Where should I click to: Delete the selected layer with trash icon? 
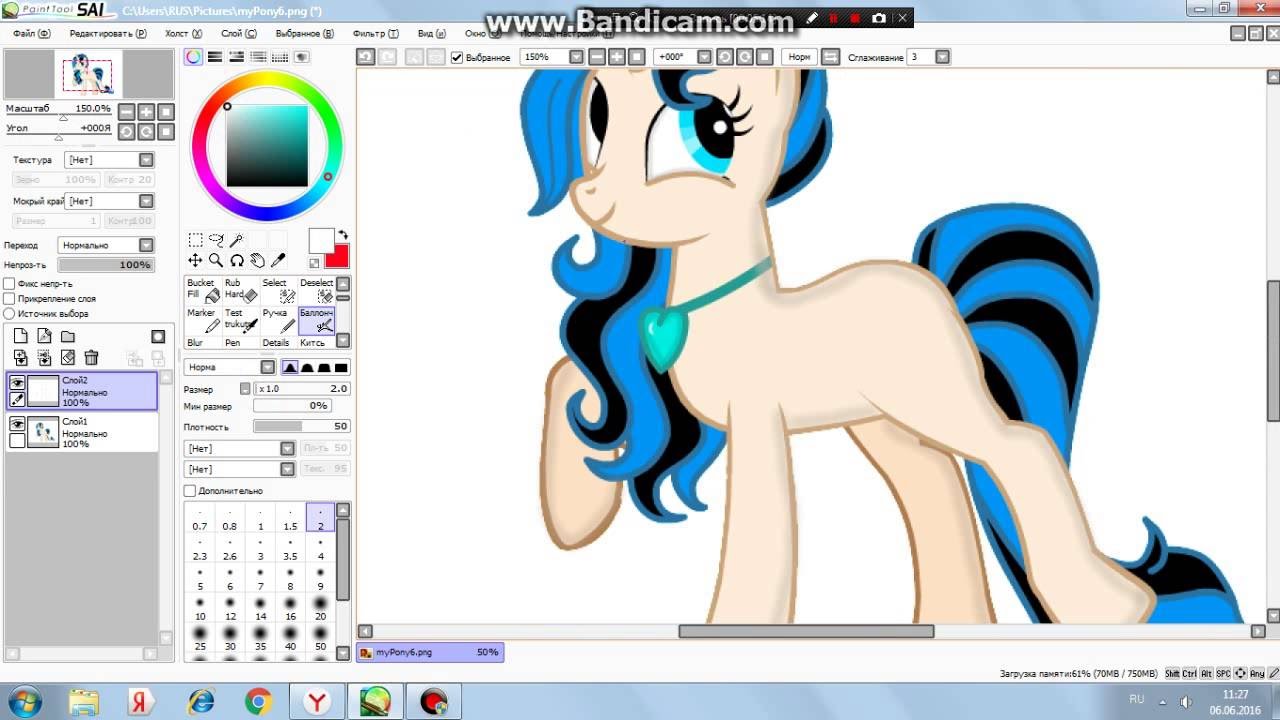91,357
